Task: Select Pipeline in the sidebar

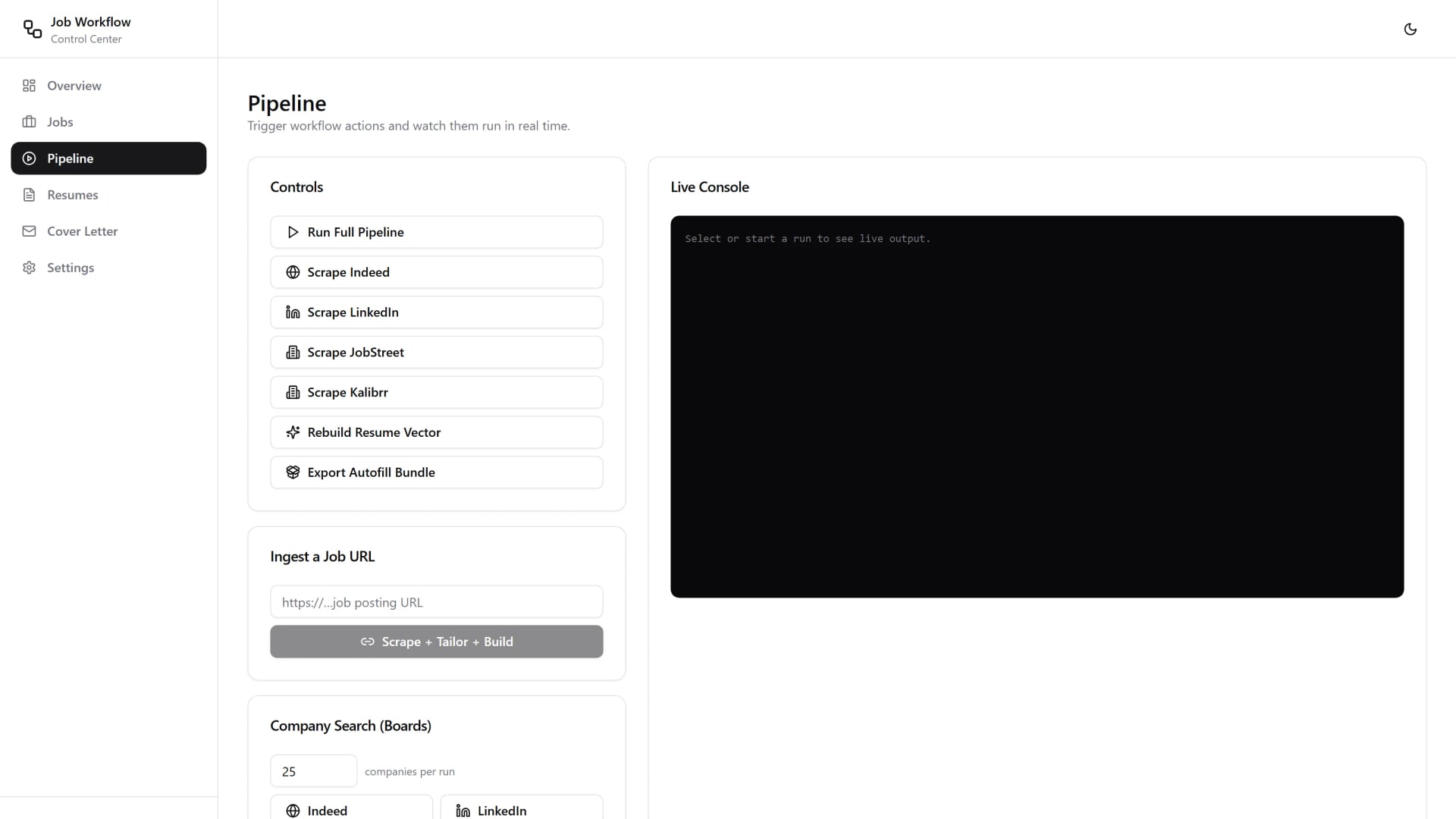Action: coord(108,158)
